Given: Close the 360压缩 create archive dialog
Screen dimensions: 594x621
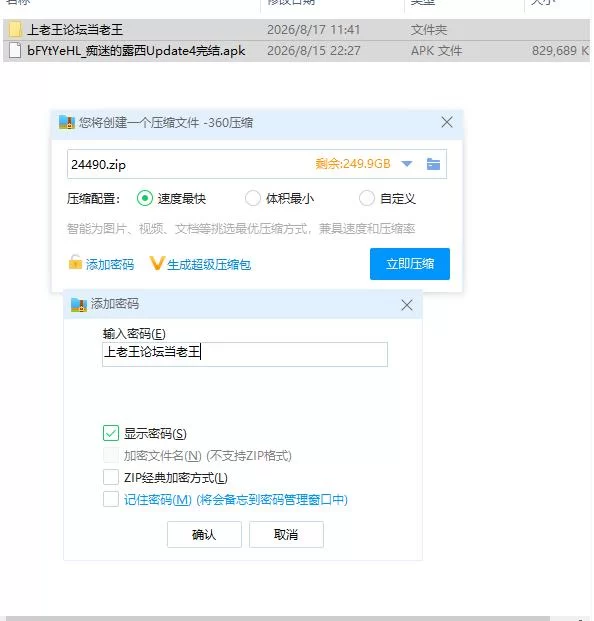Looking at the screenshot, I should (x=447, y=122).
